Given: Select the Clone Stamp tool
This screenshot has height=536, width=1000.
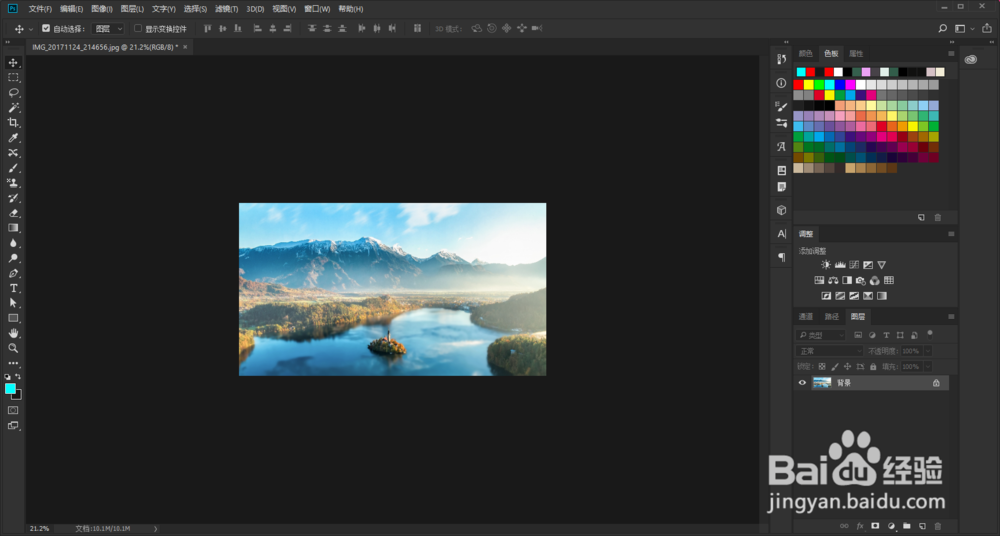Looking at the screenshot, I should tap(13, 183).
